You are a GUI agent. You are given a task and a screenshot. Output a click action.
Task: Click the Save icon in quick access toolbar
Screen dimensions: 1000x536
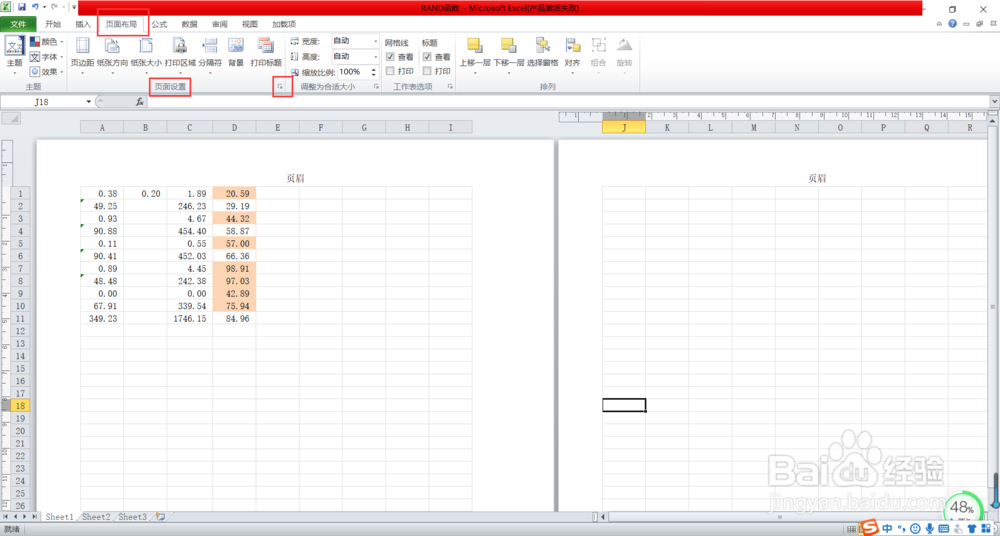click(22, 7)
